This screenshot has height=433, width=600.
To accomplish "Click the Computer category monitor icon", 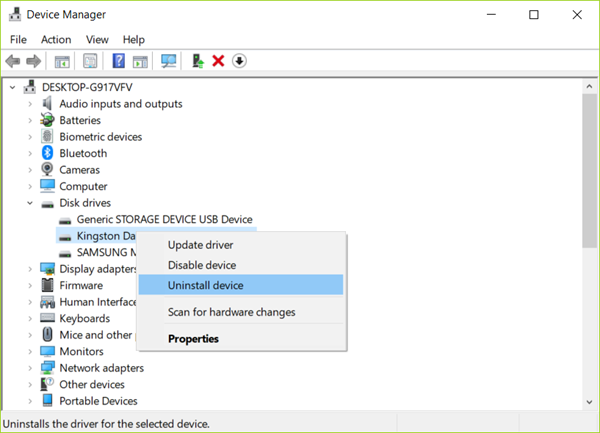I will (x=47, y=186).
